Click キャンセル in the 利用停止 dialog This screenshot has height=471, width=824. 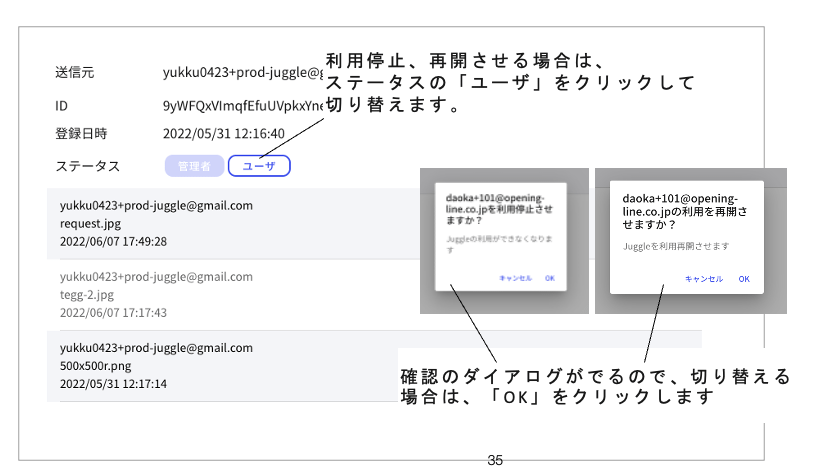(x=514, y=278)
